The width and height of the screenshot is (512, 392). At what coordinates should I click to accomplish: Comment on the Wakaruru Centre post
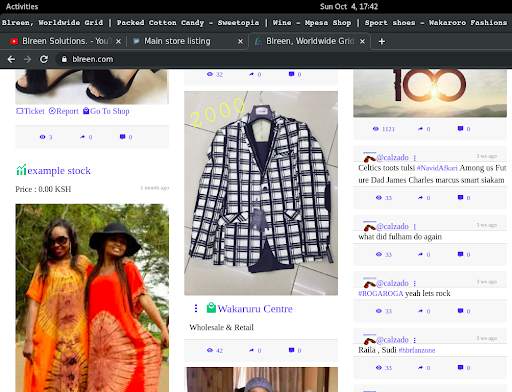[x=291, y=350]
